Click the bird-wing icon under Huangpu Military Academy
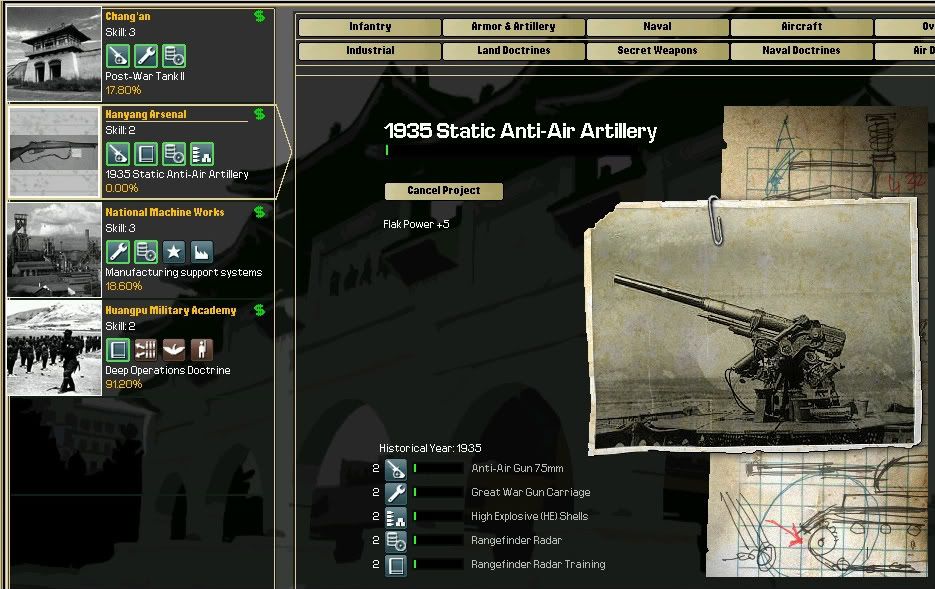Viewport: 935px width, 589px height. click(x=174, y=350)
